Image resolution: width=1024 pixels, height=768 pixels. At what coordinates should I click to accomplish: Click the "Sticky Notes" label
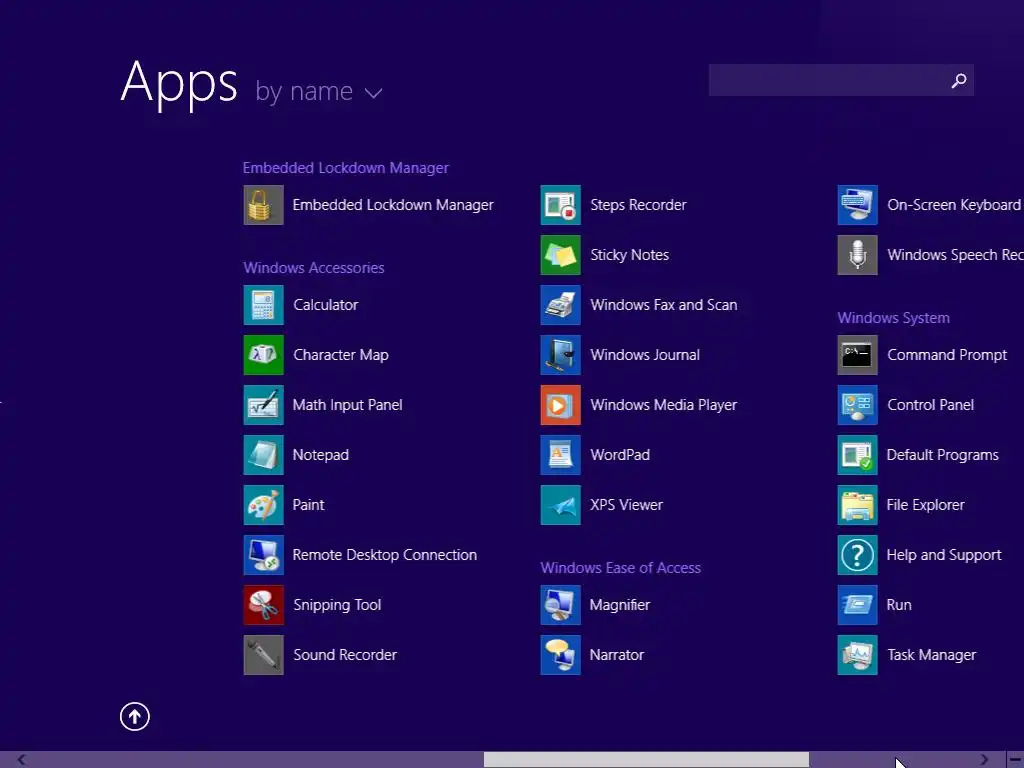coord(630,255)
